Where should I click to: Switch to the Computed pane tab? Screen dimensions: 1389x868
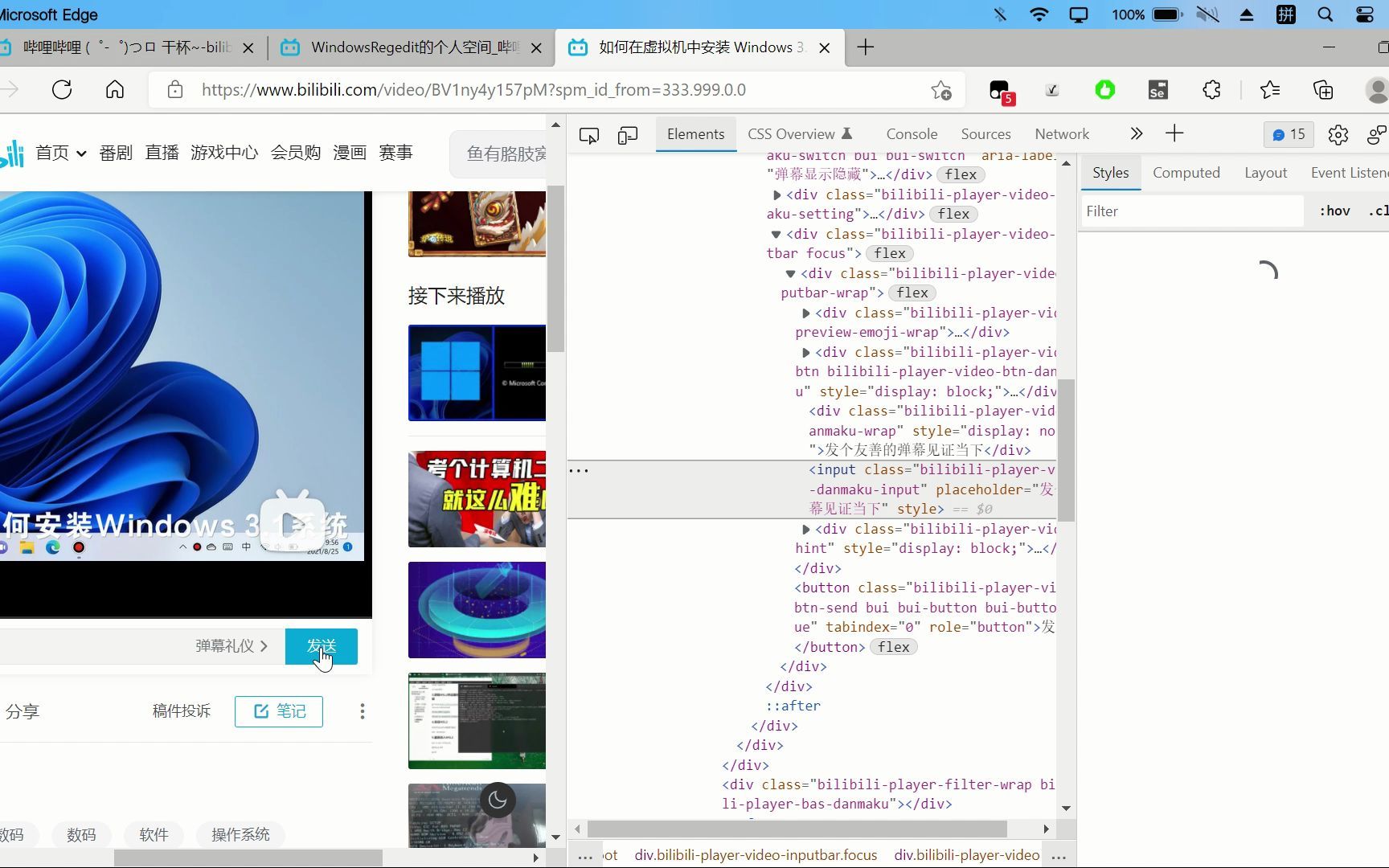1186,173
